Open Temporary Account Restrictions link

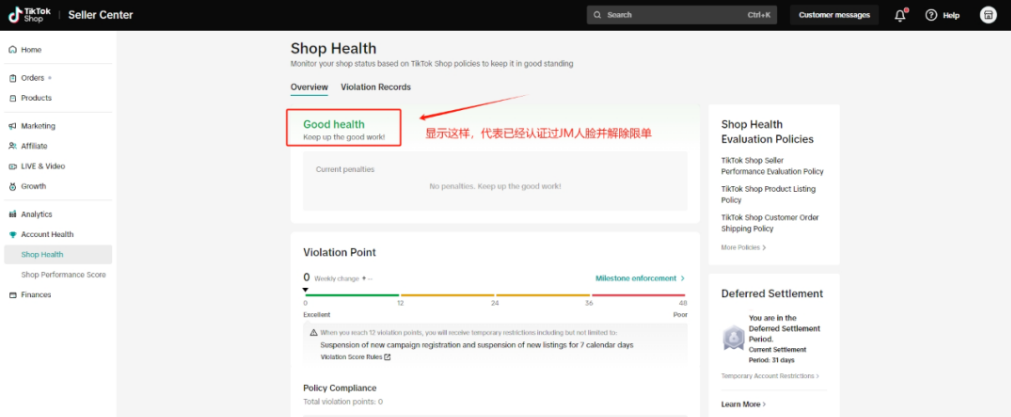coord(769,376)
